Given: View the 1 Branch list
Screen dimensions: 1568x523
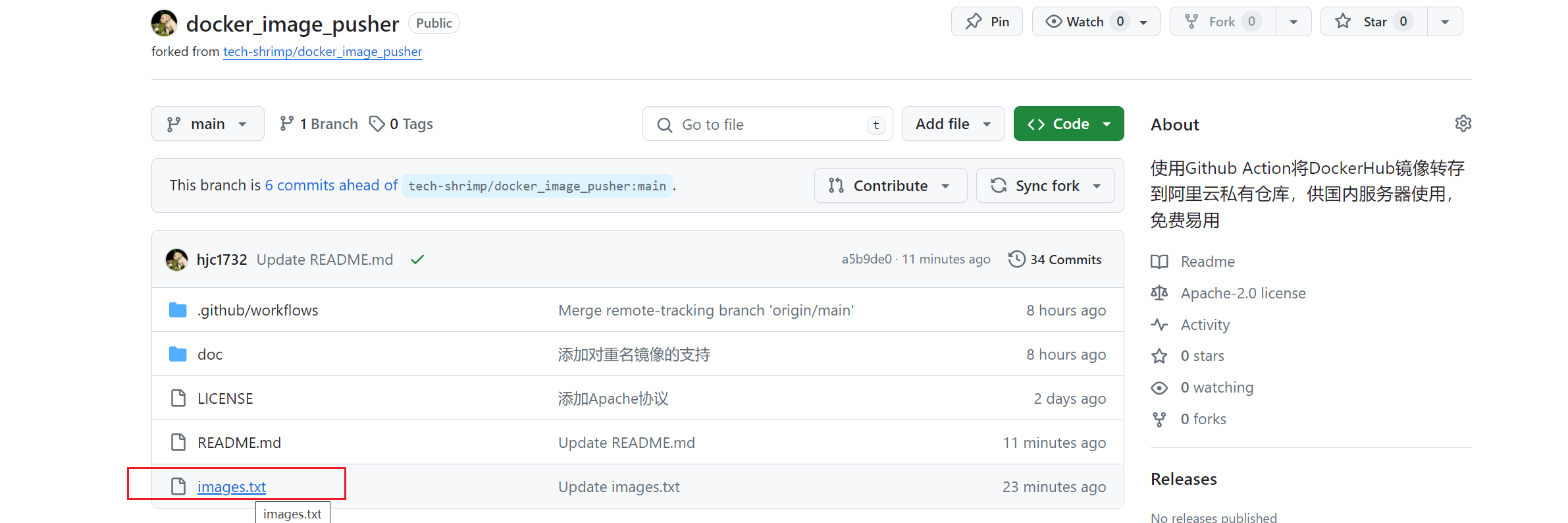Looking at the screenshot, I should [x=319, y=124].
